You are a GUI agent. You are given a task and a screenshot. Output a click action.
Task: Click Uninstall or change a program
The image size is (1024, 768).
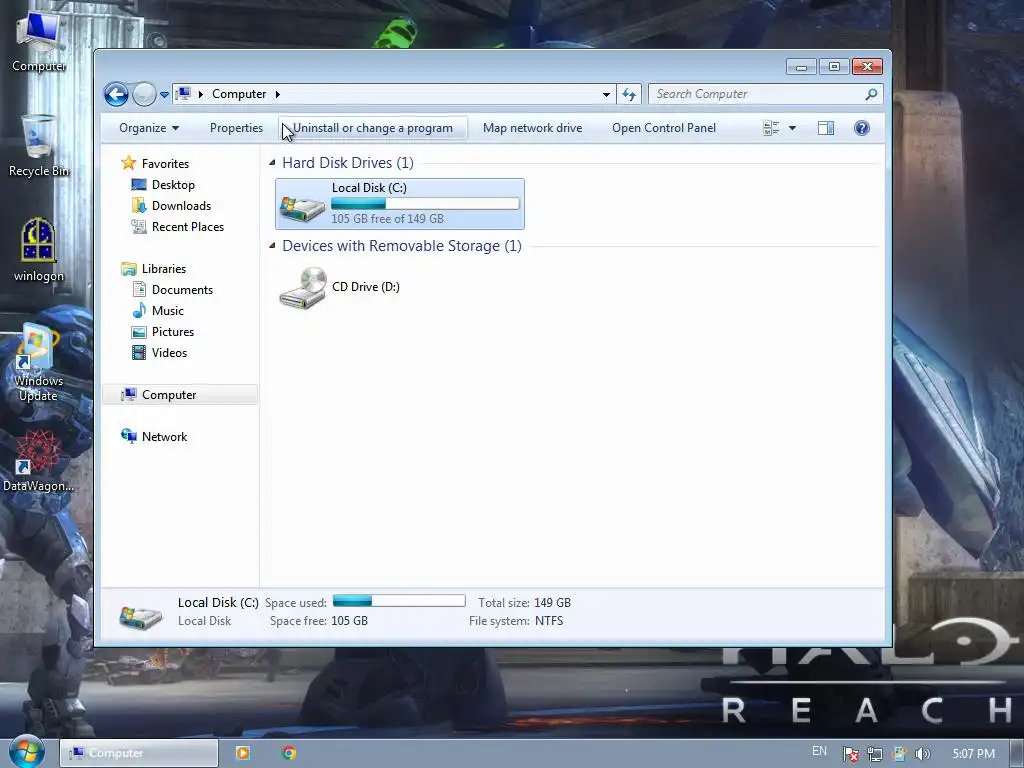[x=372, y=128]
